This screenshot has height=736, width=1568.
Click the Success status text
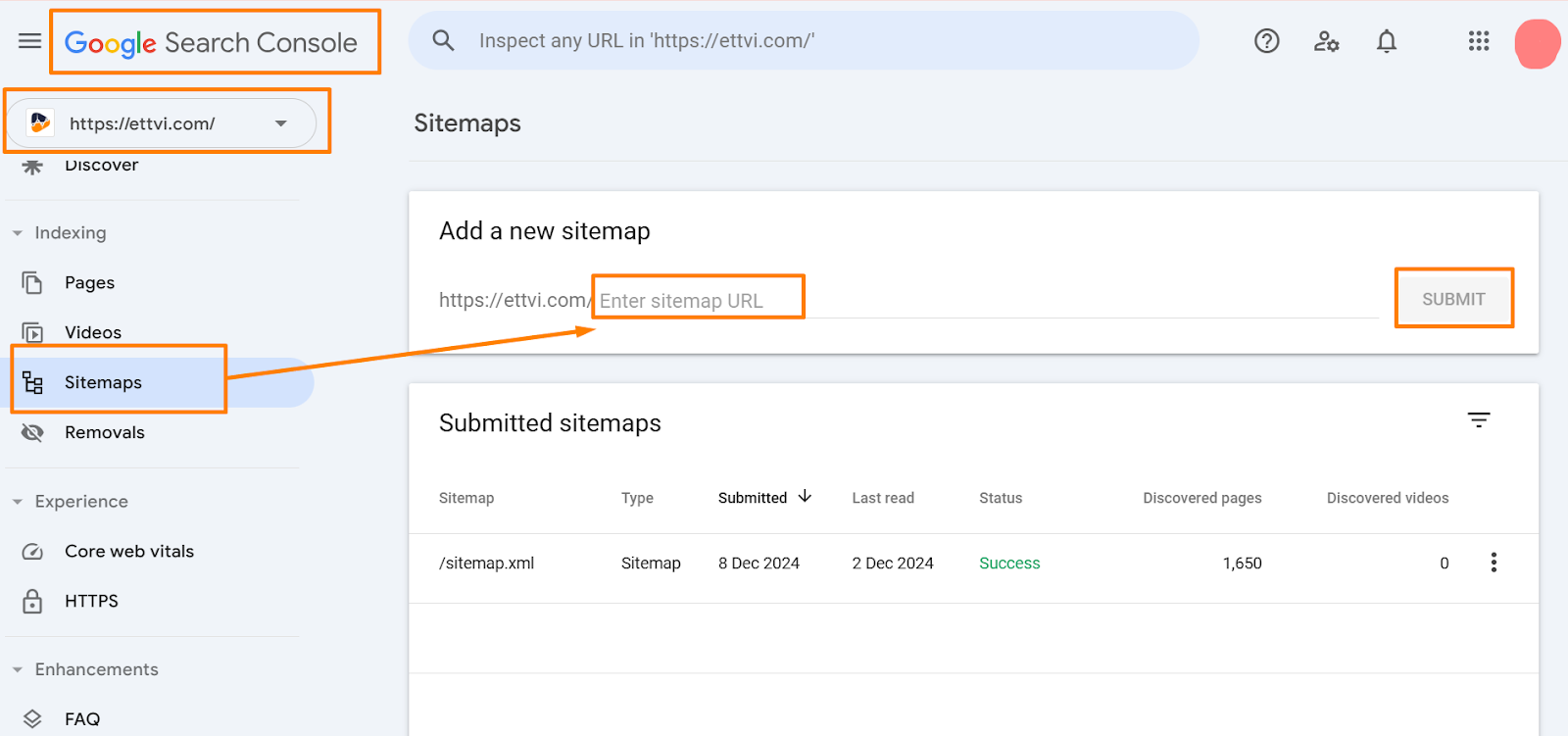tap(1009, 563)
